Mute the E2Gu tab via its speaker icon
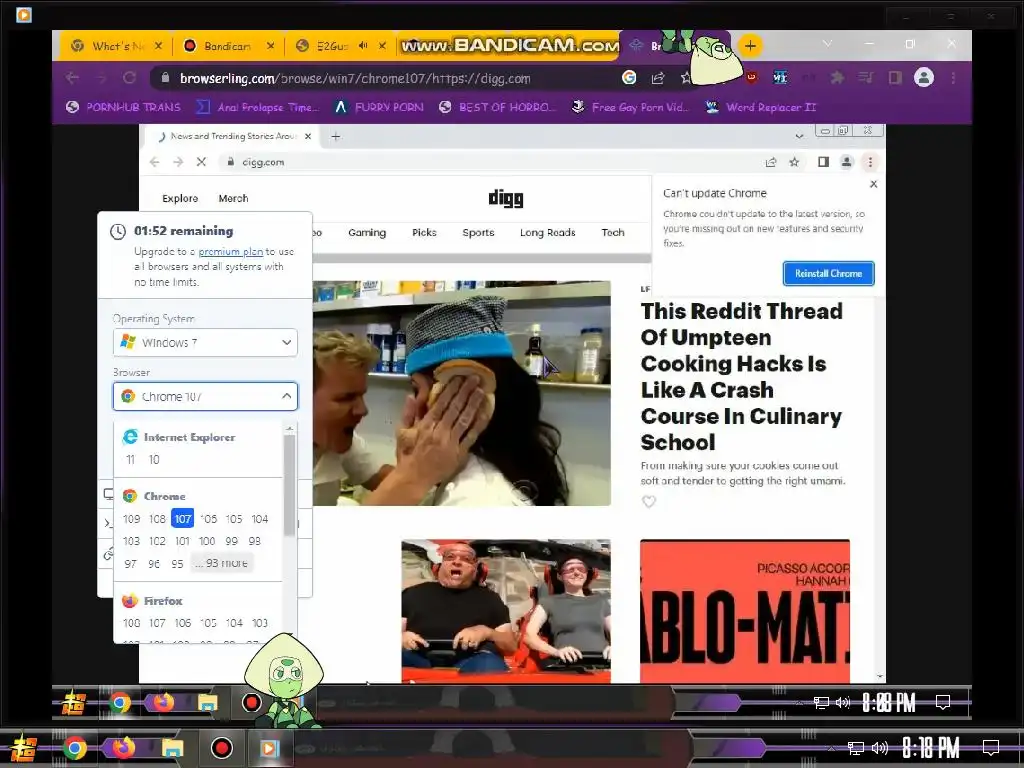1024x768 pixels. point(363,46)
